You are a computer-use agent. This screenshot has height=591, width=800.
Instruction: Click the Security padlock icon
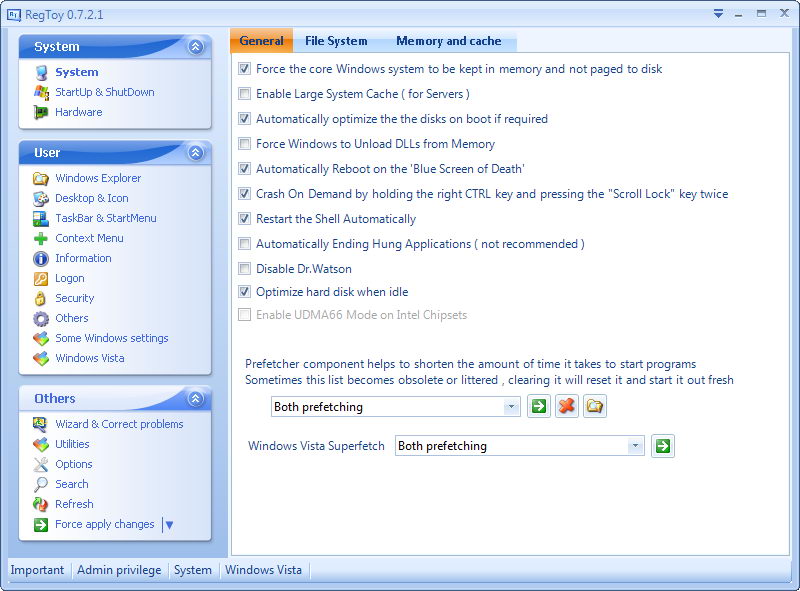41,299
